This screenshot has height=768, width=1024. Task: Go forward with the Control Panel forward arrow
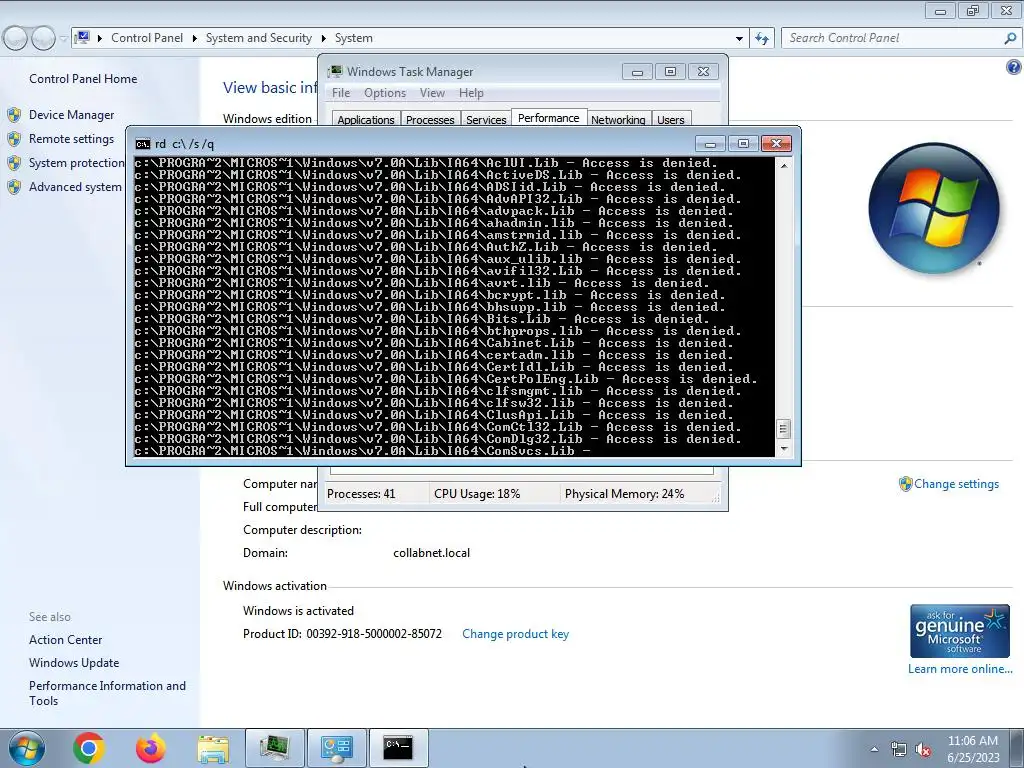(x=43, y=39)
